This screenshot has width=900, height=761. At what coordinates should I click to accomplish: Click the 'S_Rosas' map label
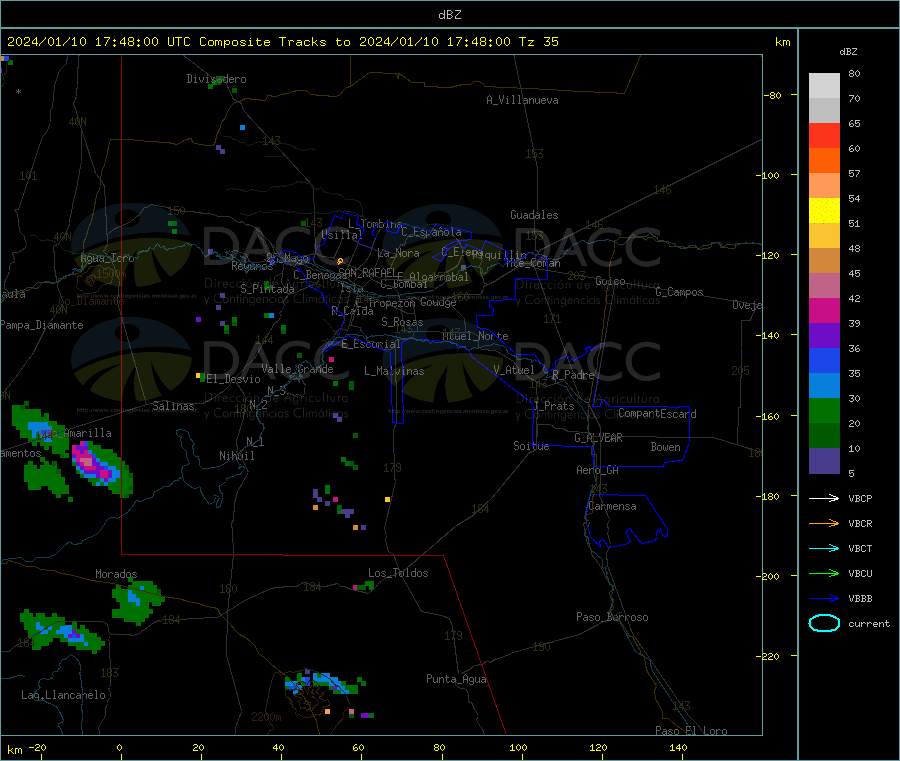pyautogui.click(x=402, y=322)
